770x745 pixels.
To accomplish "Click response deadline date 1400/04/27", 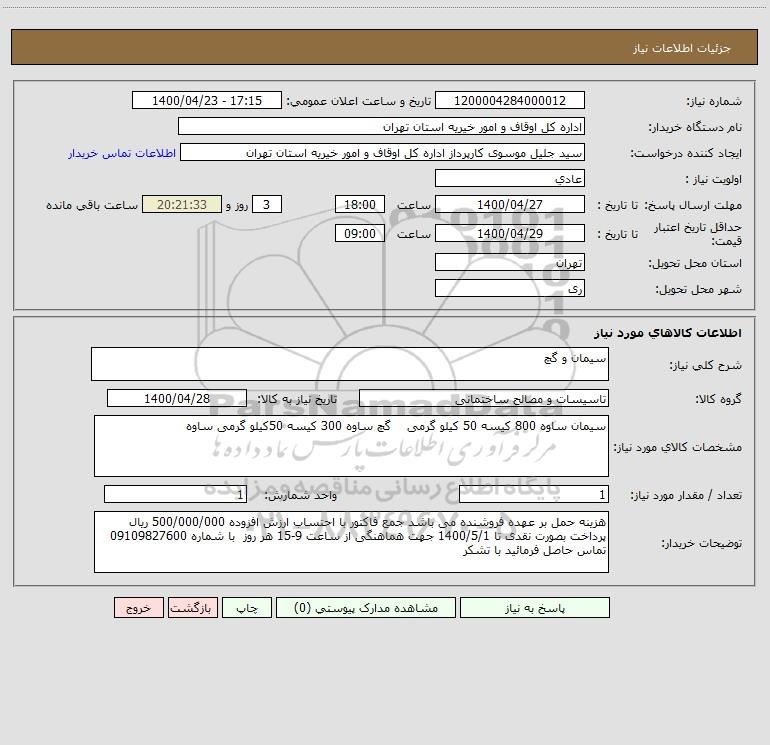I will (x=510, y=204).
